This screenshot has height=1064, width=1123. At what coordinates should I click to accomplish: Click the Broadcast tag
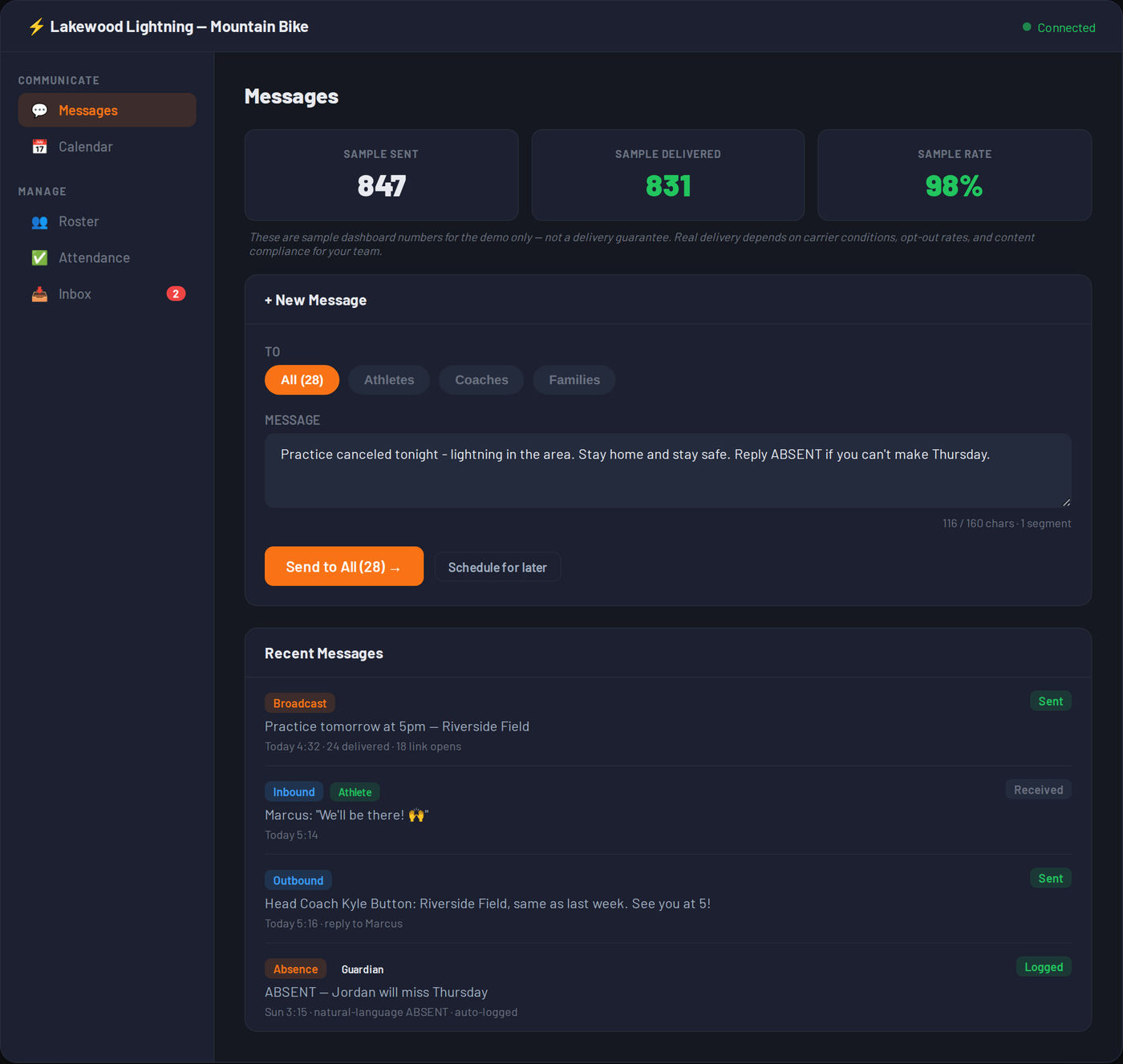click(300, 703)
